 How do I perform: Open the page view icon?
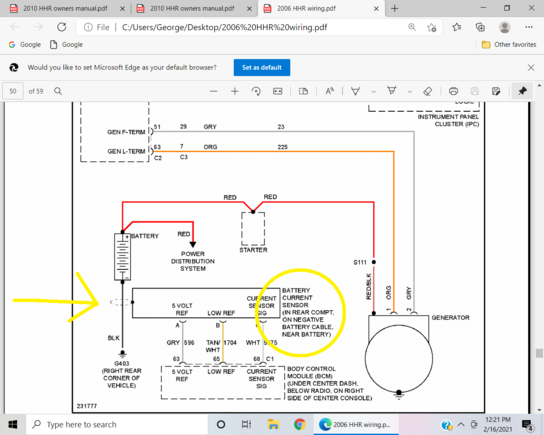pos(304,91)
